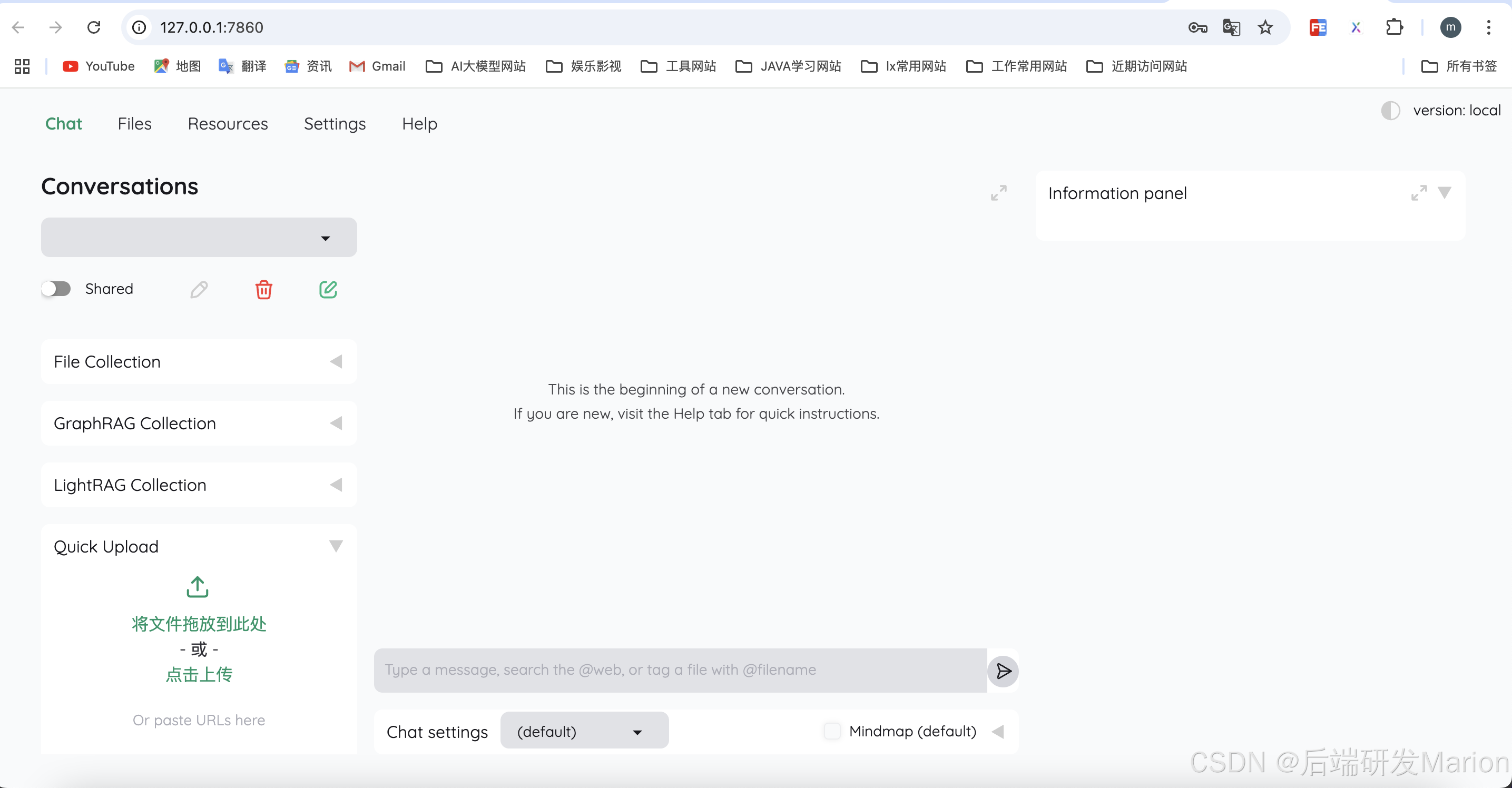
Task: Click the rename conversation pencil icon
Action: 199,289
